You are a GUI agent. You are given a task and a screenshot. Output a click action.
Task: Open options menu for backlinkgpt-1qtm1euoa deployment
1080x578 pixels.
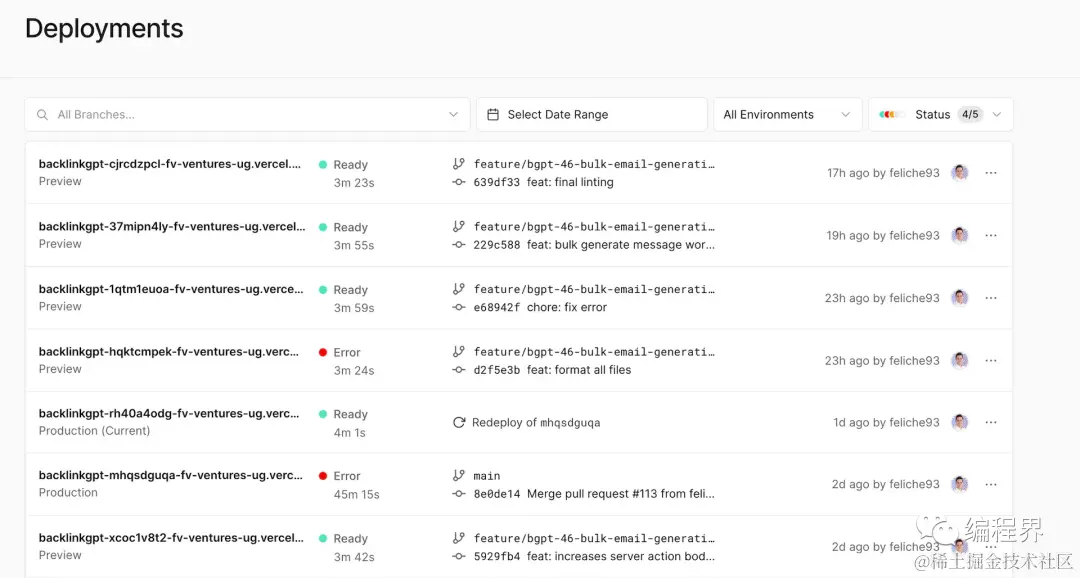pyautogui.click(x=990, y=298)
